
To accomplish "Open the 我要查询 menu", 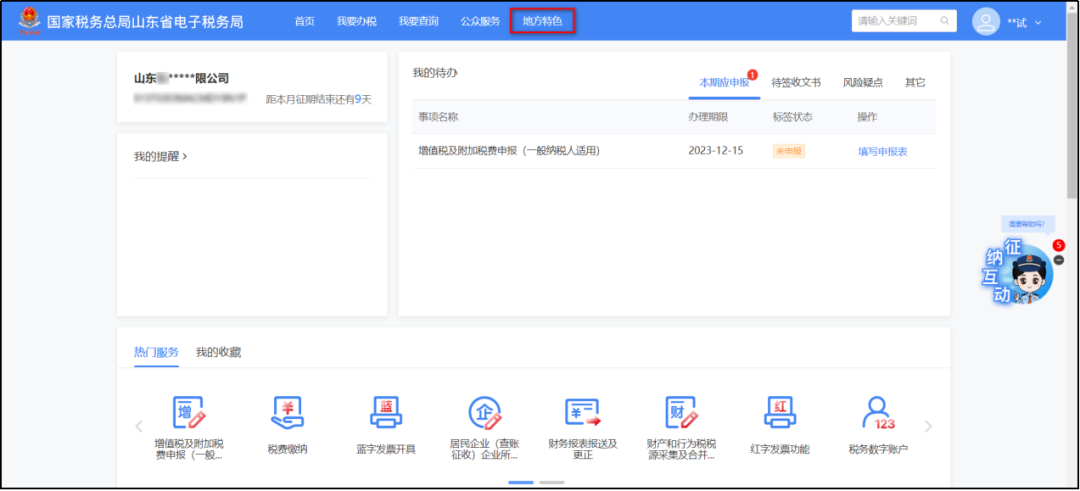I will point(418,21).
